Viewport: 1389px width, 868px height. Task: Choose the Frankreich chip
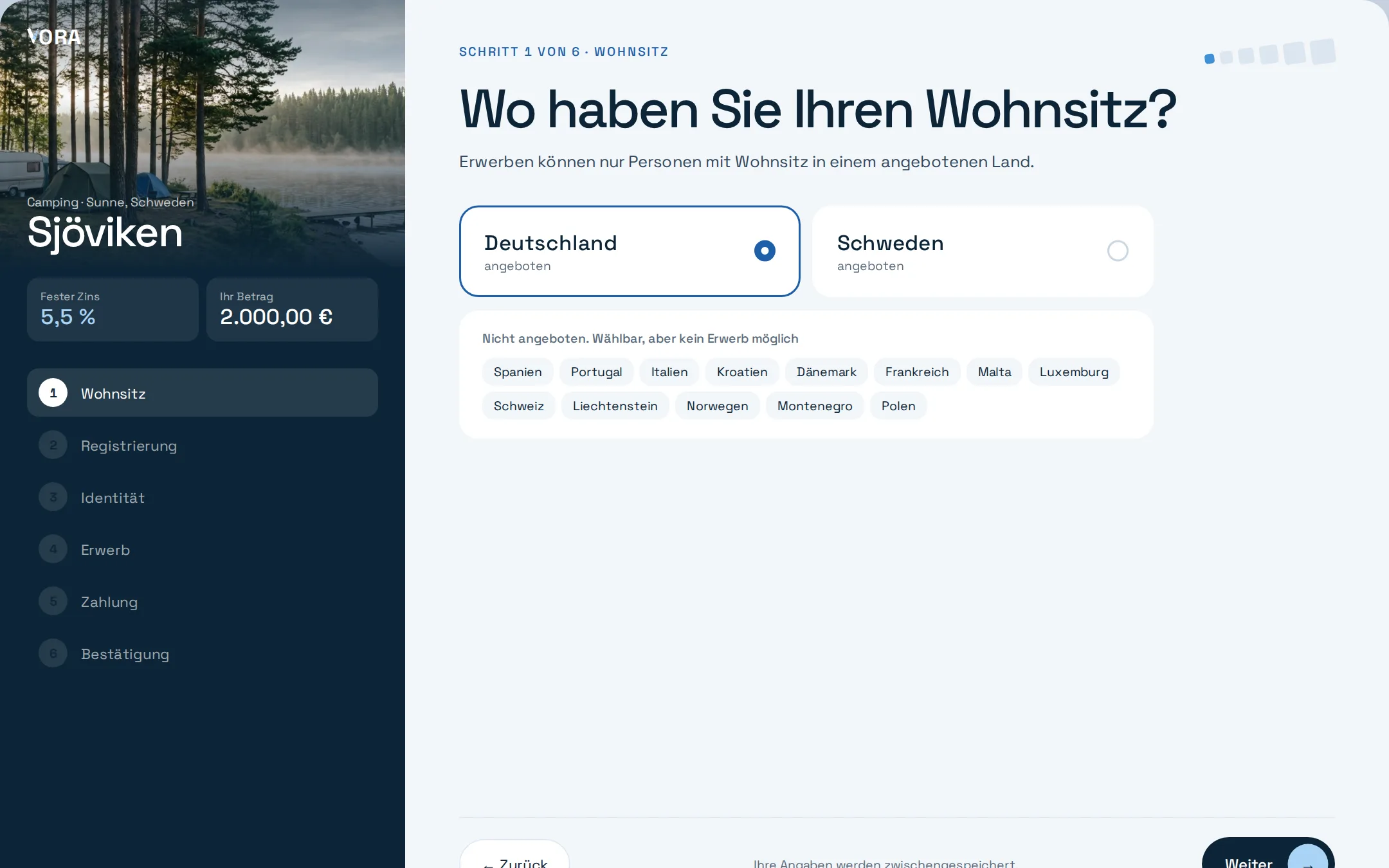tap(917, 372)
